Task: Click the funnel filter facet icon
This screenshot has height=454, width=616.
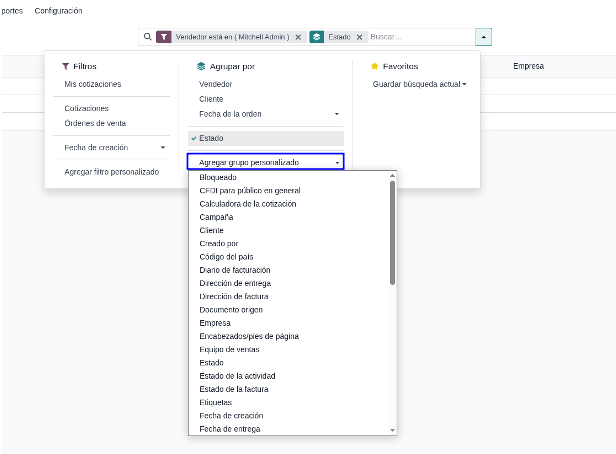Action: coord(164,37)
